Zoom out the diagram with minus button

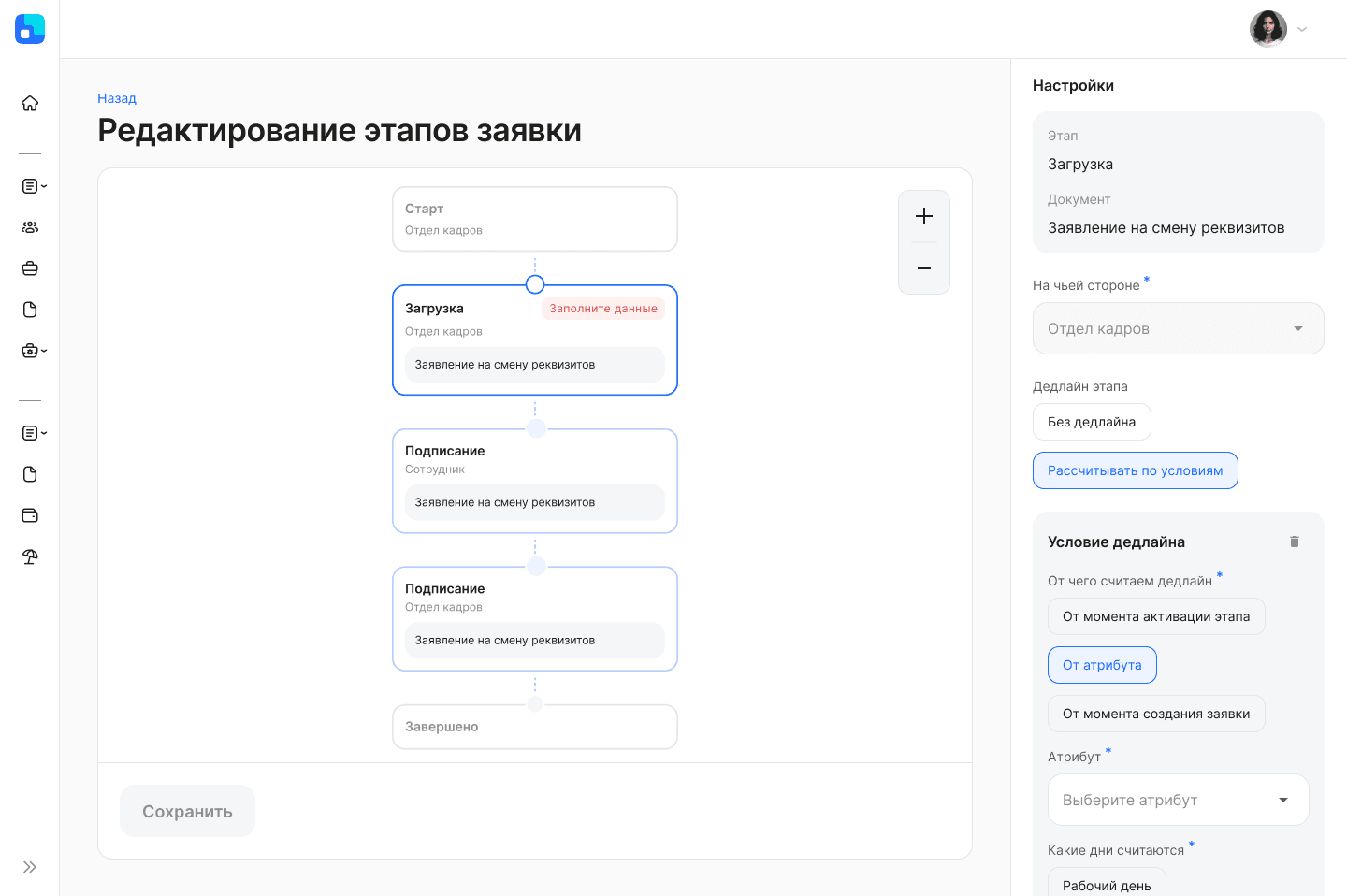point(924,268)
